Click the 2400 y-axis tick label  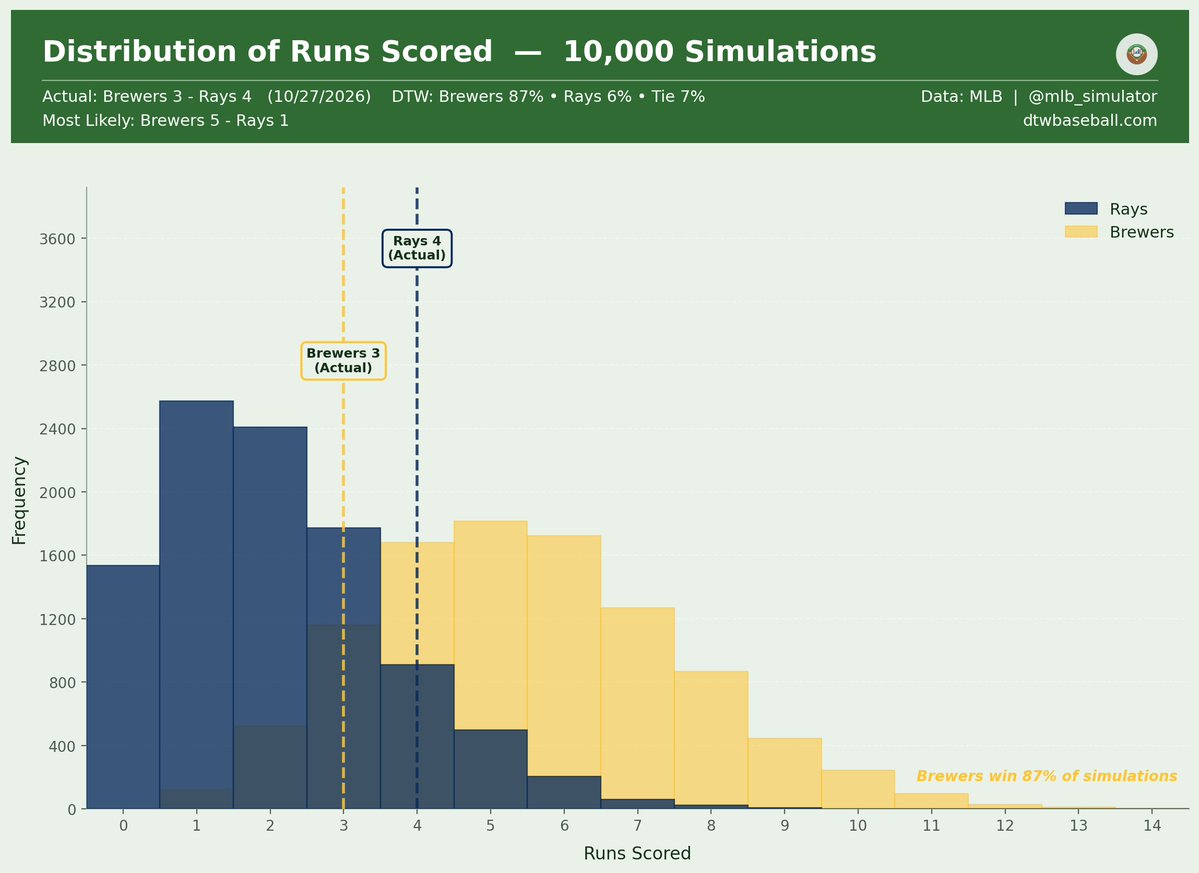tap(57, 429)
